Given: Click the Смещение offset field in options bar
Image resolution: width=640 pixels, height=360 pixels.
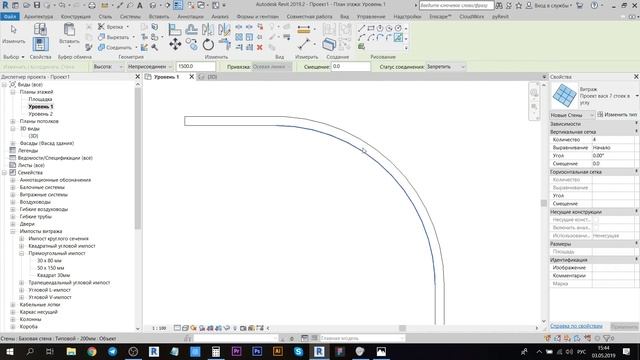Looking at the screenshot, I should click(x=351, y=67).
